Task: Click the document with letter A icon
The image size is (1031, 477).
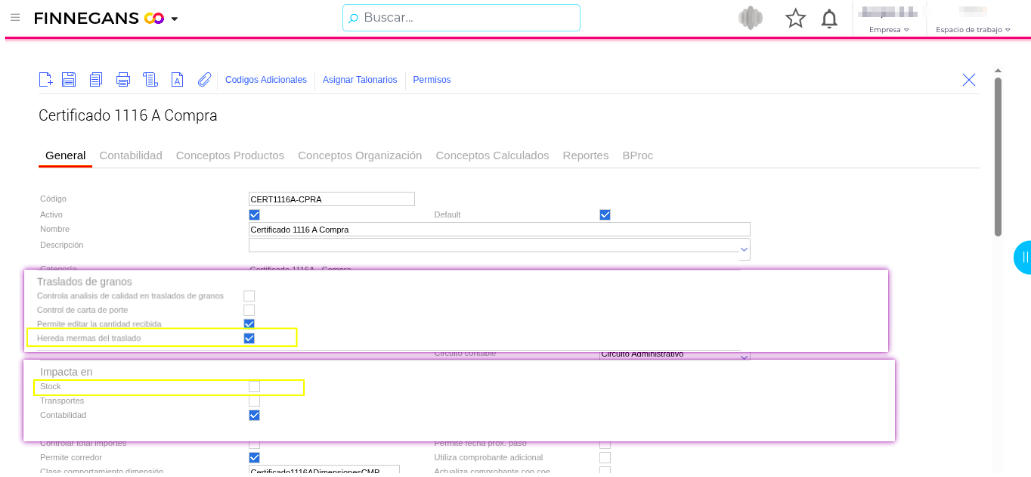Action: tap(177, 80)
